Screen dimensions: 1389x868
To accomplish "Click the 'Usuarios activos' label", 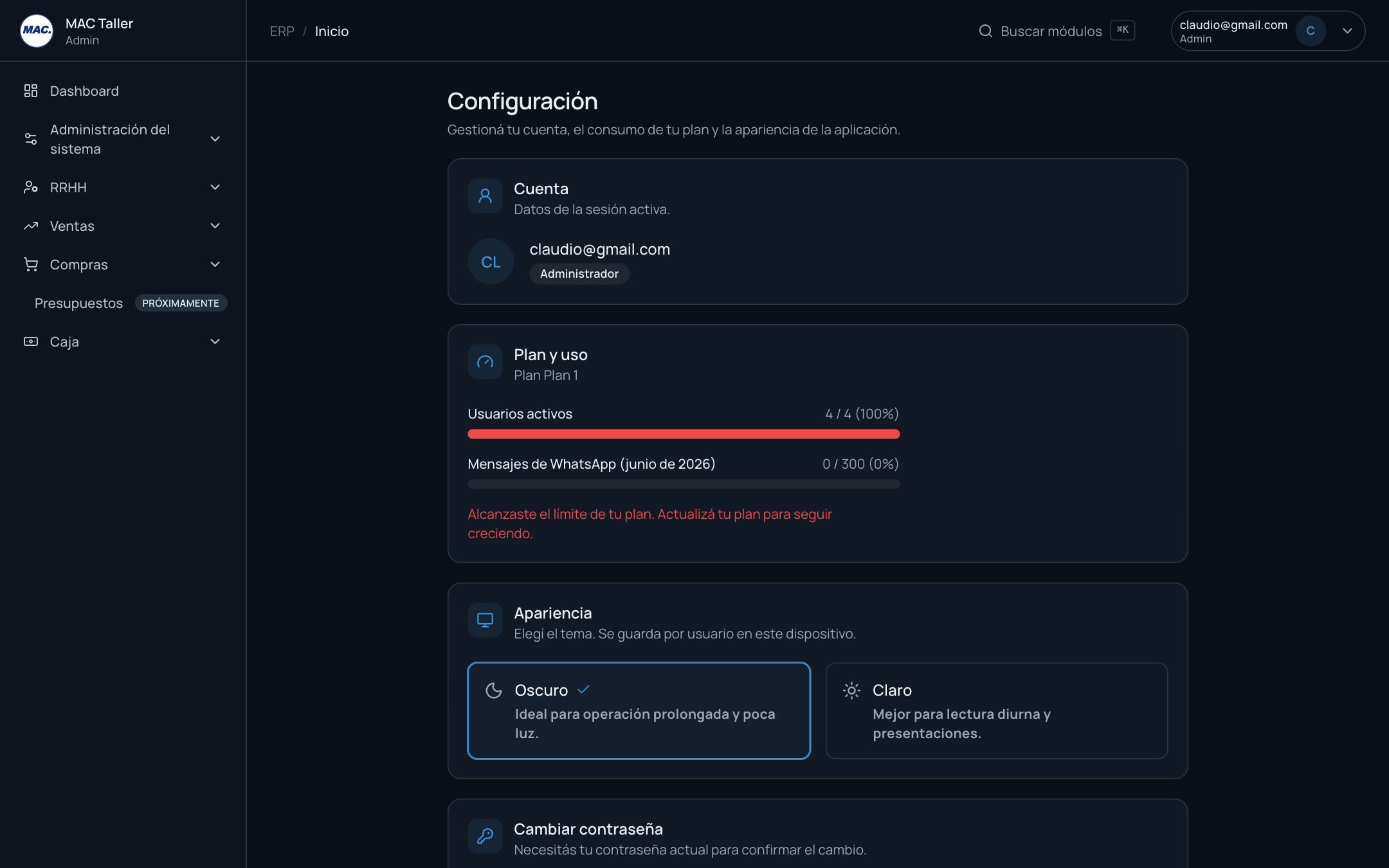I will [x=520, y=413].
